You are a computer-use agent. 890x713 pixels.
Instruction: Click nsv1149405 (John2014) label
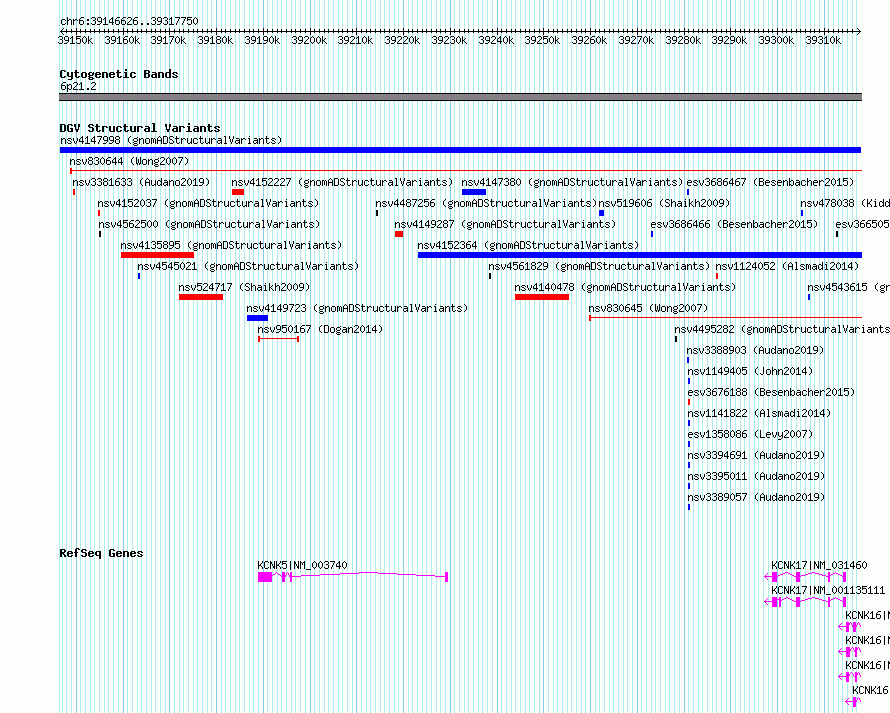750,371
